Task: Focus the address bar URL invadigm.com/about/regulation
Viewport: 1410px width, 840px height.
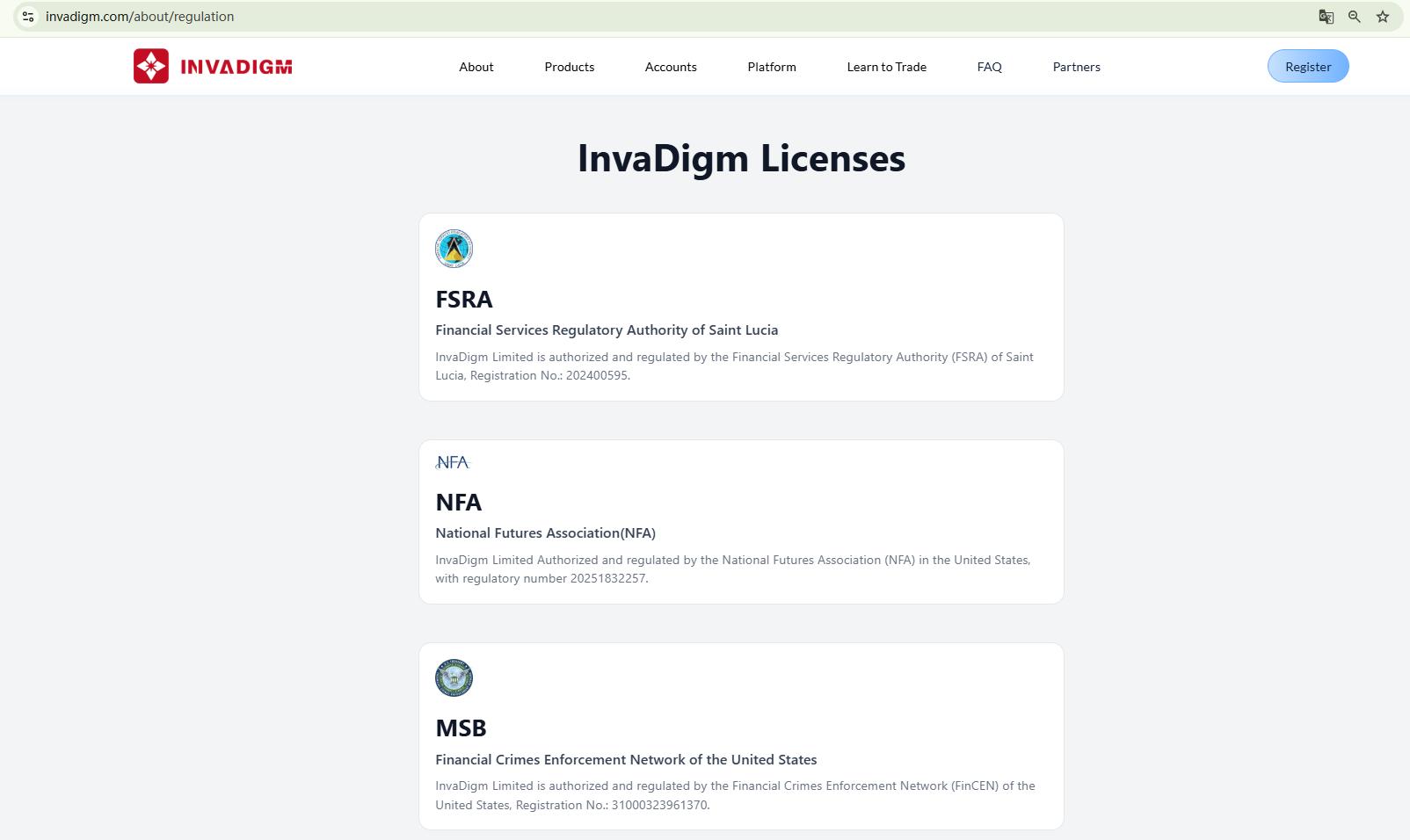Action: (140, 17)
